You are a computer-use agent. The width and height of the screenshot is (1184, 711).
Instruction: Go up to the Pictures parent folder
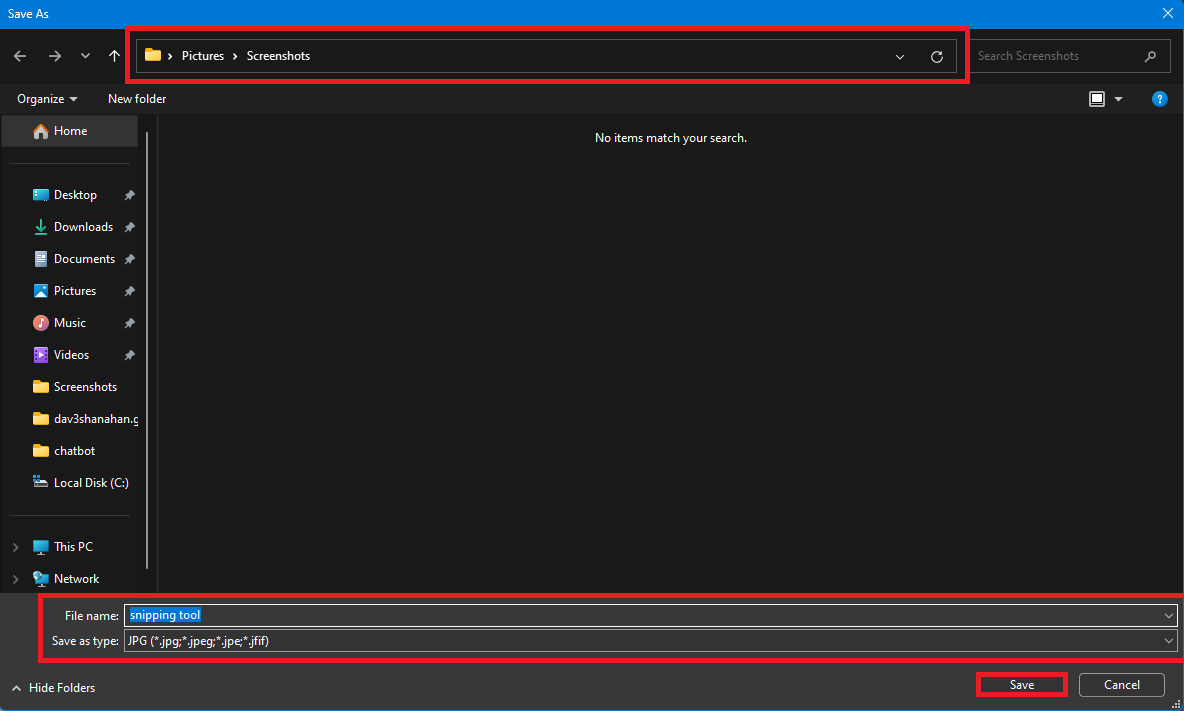(x=114, y=56)
